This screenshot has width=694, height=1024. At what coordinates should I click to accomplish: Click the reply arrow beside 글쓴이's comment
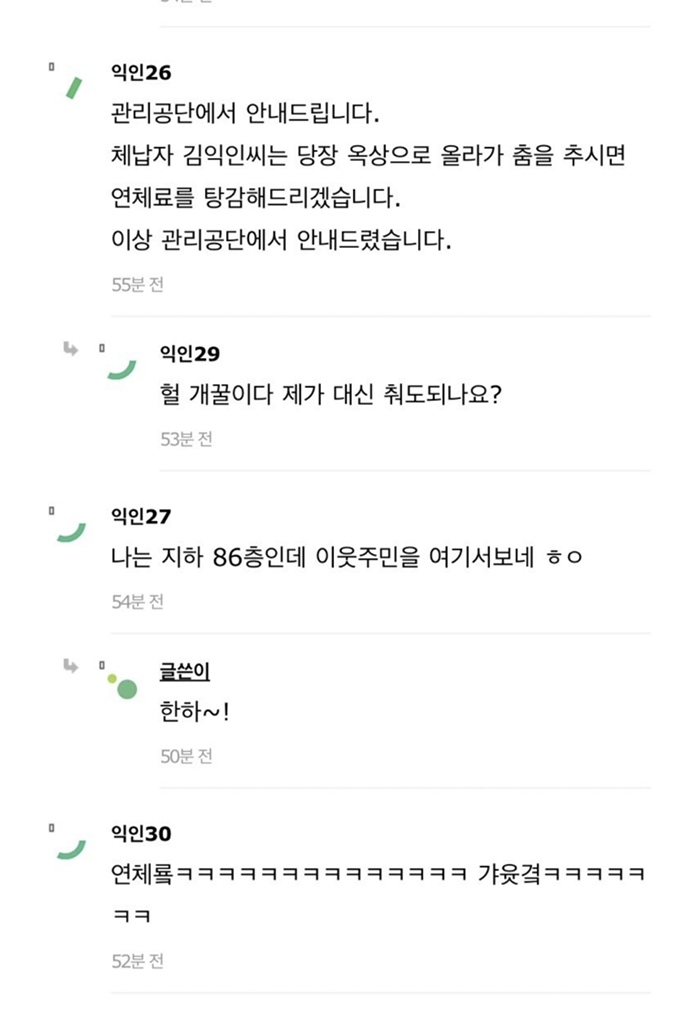71,665
